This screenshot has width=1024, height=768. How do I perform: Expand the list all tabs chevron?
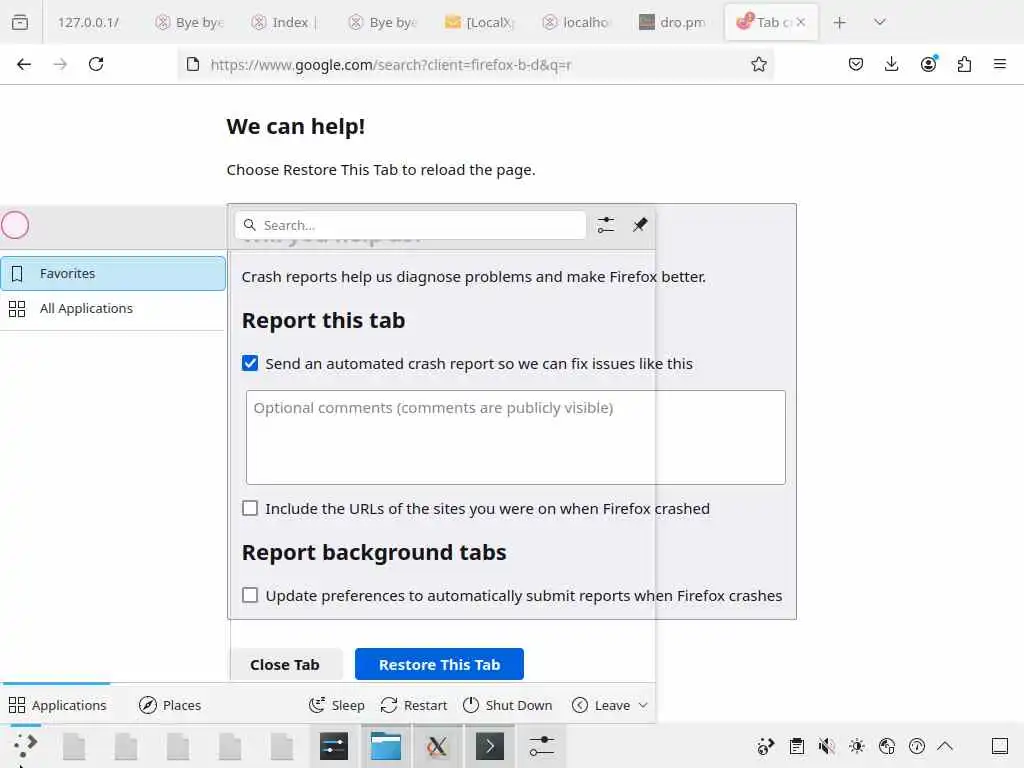[x=880, y=22]
